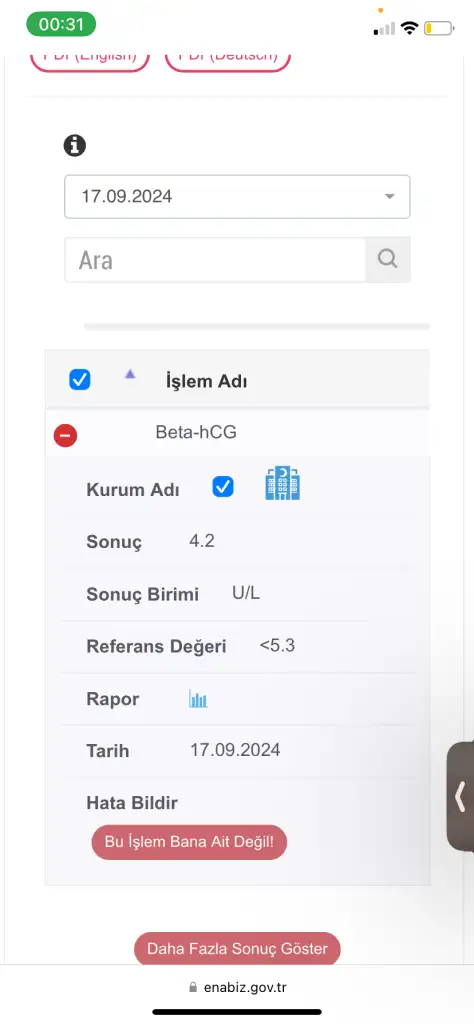474x1024 pixels.
Task: Tap the lock icon beside enabiz.gov.tr
Action: tap(192, 987)
